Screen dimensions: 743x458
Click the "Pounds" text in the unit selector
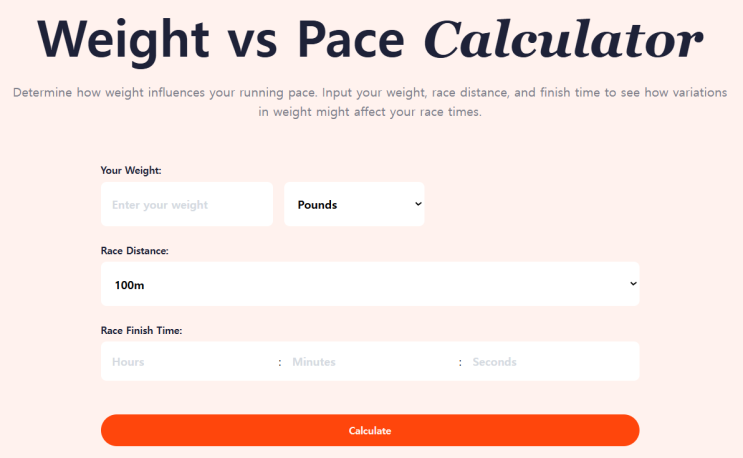[x=317, y=205]
